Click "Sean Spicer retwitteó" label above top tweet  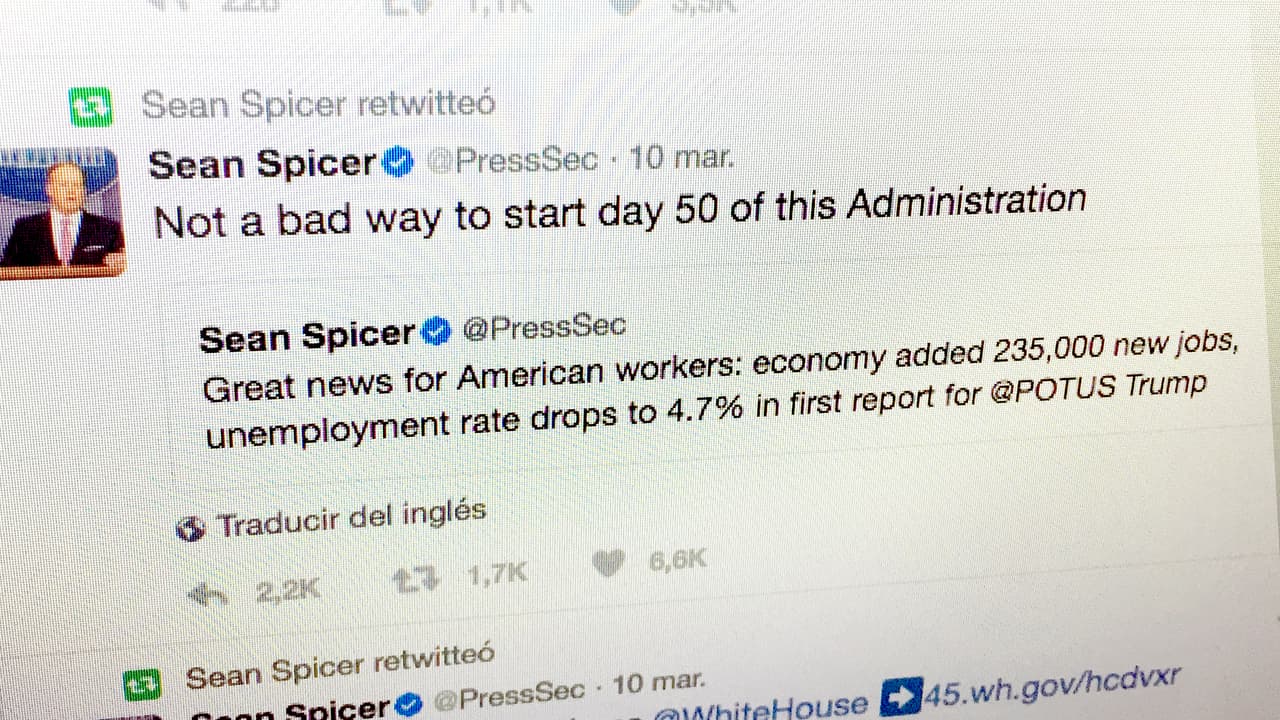pyautogui.click(x=318, y=104)
